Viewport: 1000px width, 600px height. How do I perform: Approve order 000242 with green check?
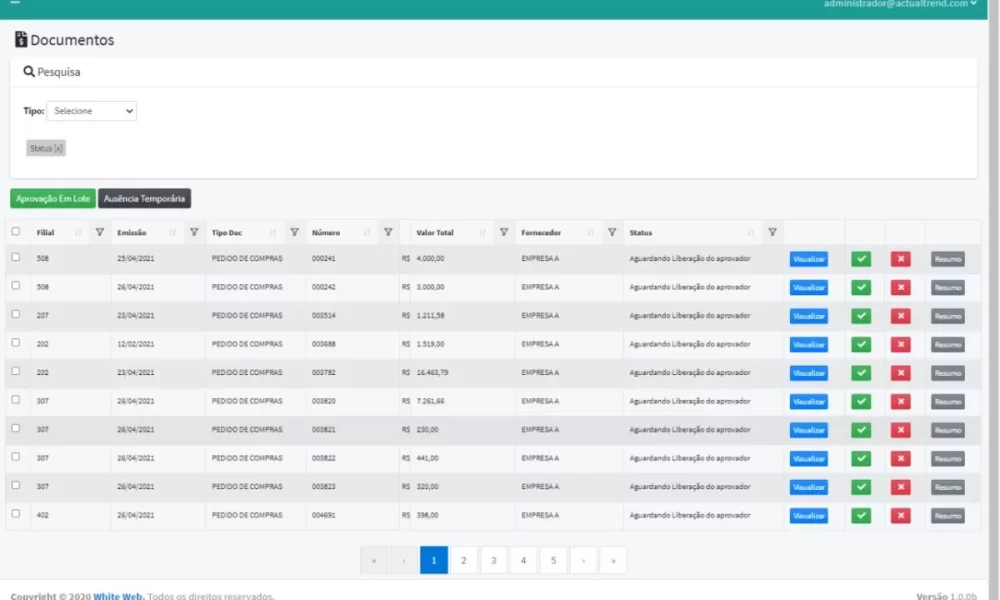[x=861, y=288]
